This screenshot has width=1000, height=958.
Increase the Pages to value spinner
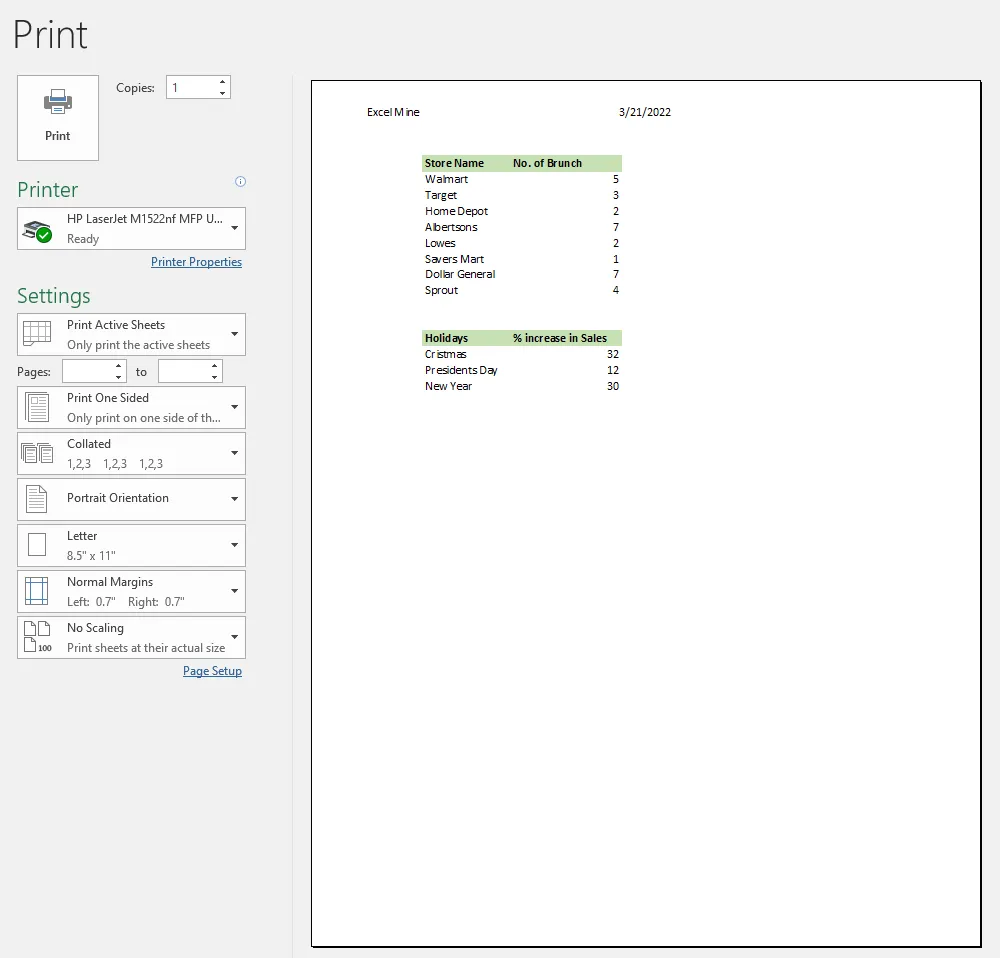pos(215,365)
